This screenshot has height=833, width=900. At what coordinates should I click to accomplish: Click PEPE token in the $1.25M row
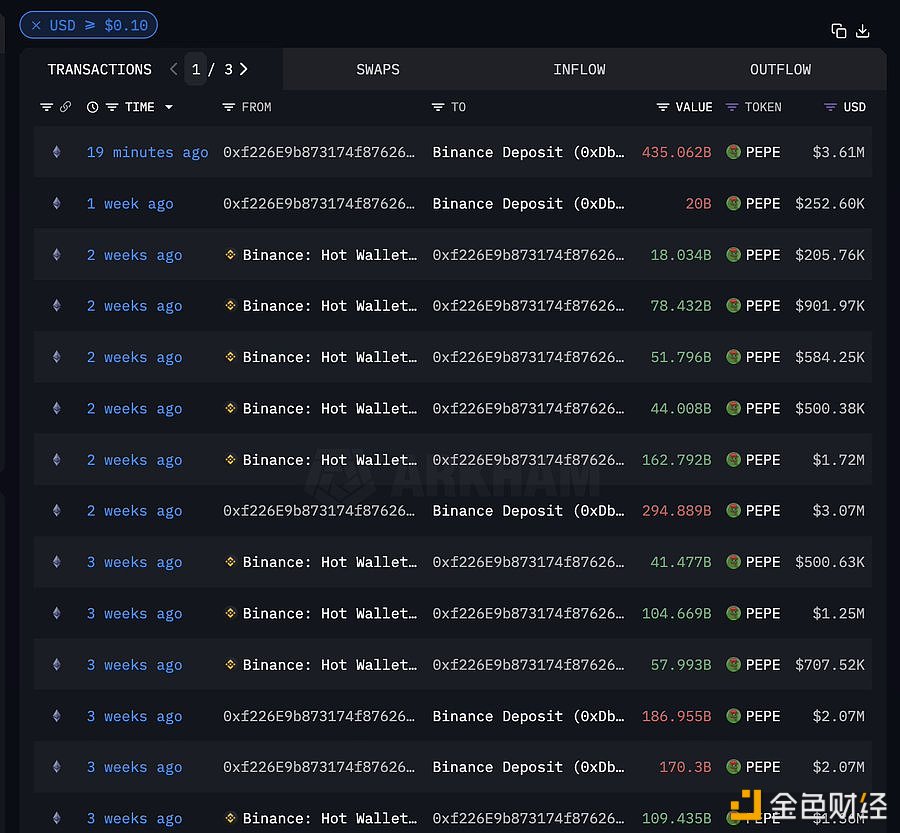(x=753, y=614)
